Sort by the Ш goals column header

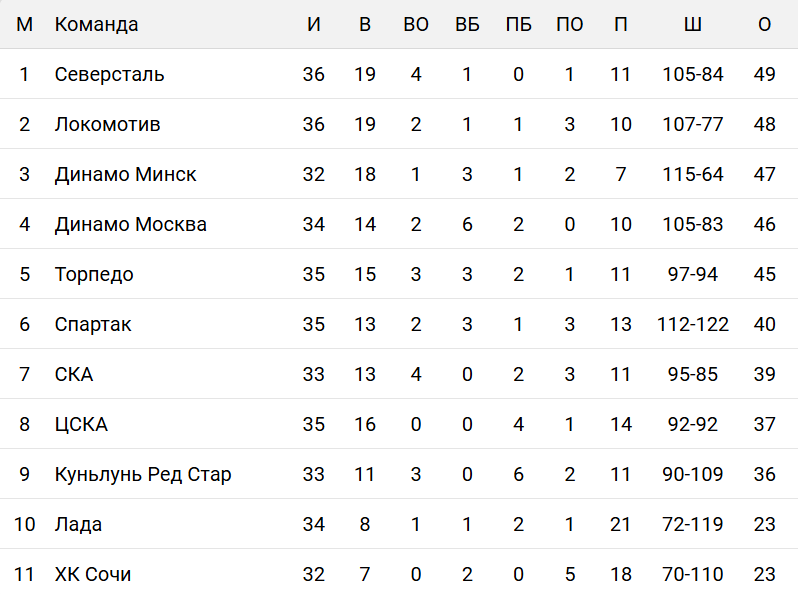[692, 24]
